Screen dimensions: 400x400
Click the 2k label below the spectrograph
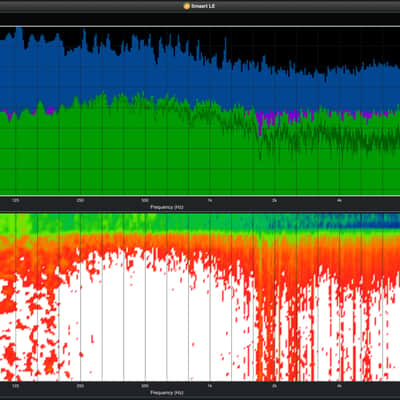[274, 386]
